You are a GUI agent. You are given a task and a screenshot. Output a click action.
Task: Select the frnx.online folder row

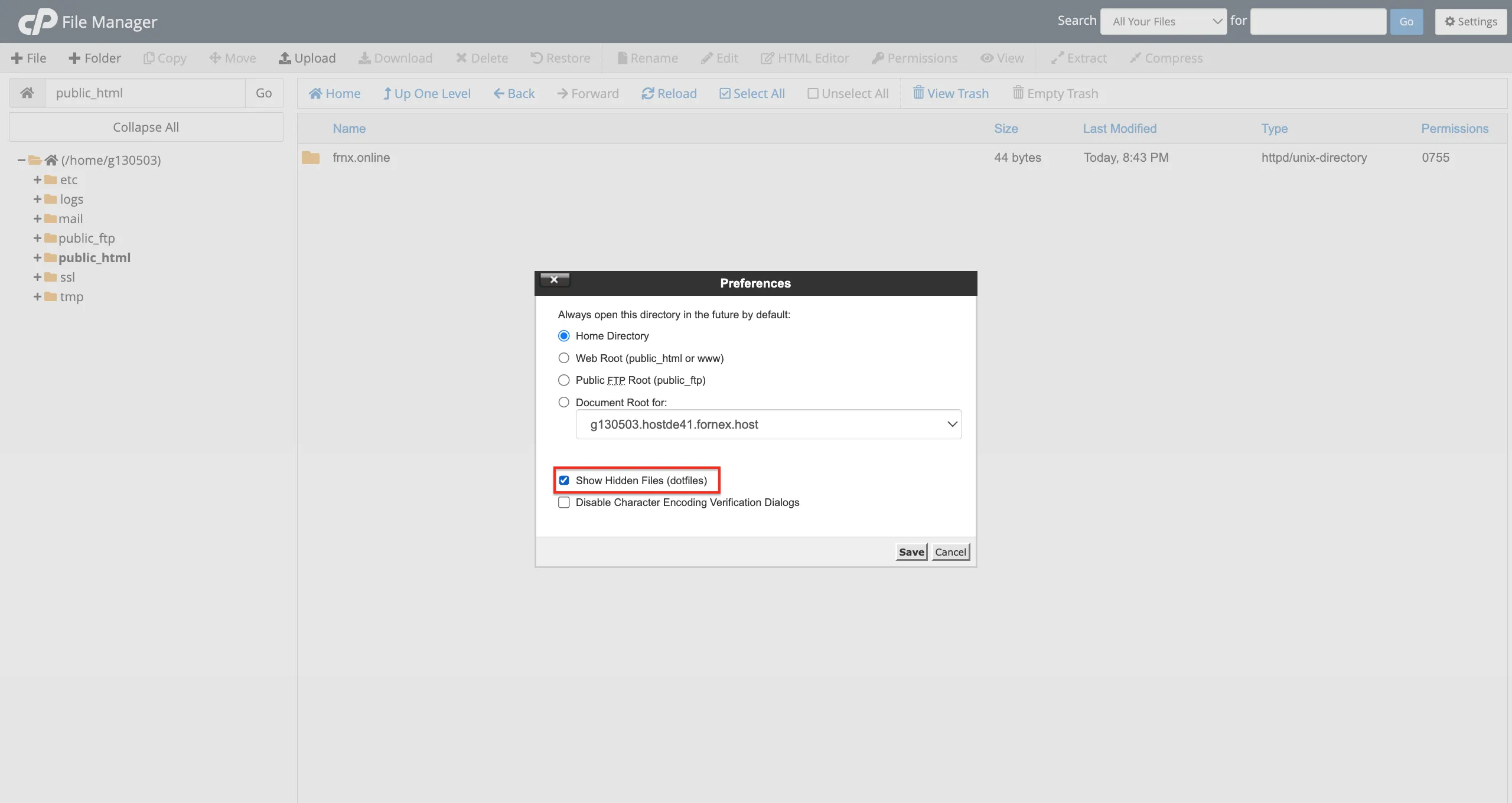coord(902,158)
